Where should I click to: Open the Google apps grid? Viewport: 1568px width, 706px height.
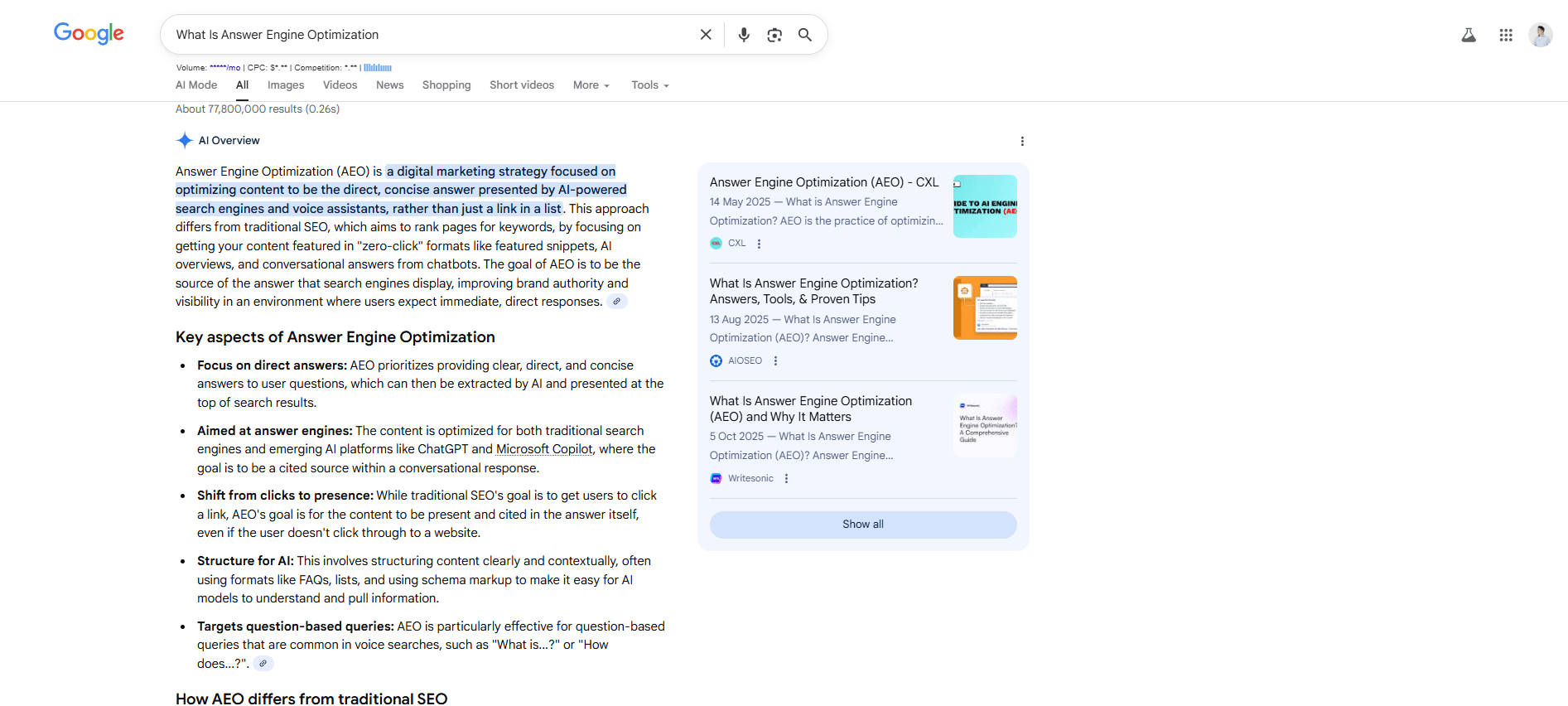pos(1506,35)
